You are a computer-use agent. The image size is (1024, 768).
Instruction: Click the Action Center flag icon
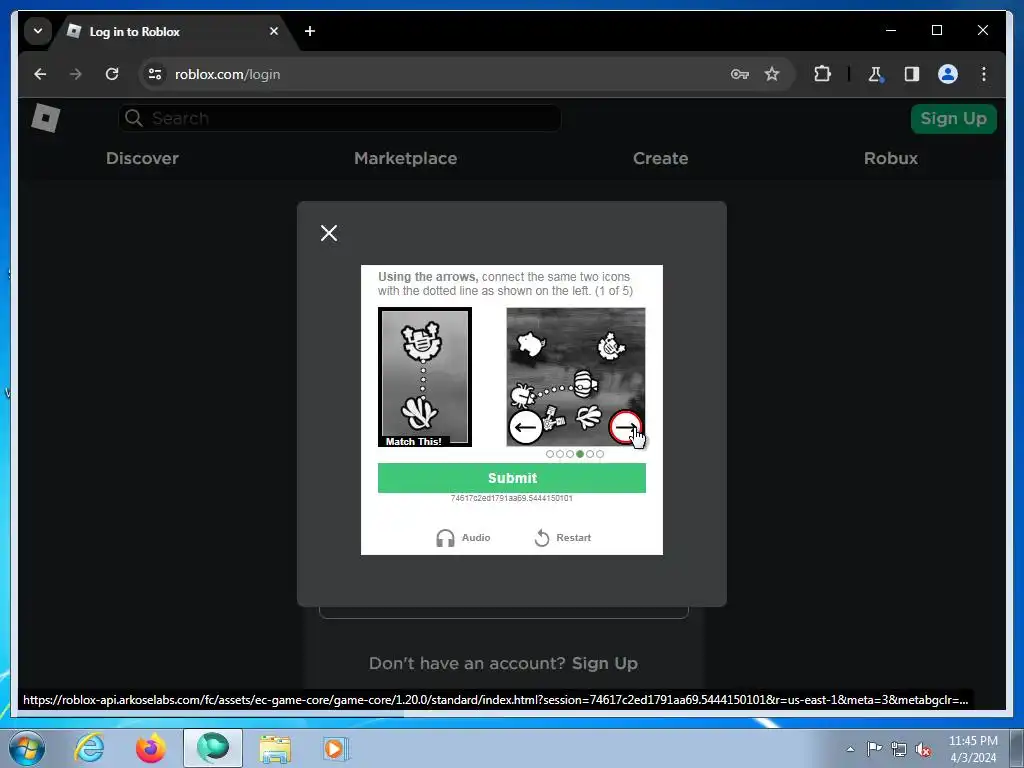coord(874,748)
